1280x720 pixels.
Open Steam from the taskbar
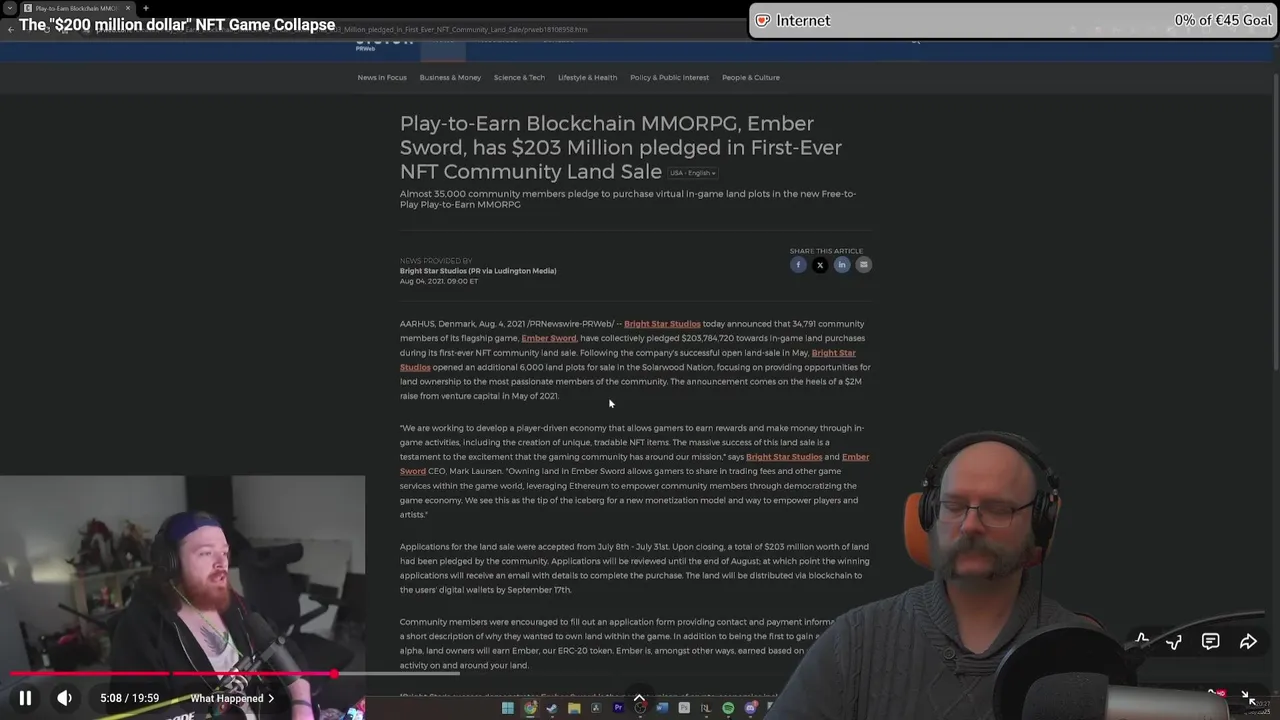(x=552, y=708)
